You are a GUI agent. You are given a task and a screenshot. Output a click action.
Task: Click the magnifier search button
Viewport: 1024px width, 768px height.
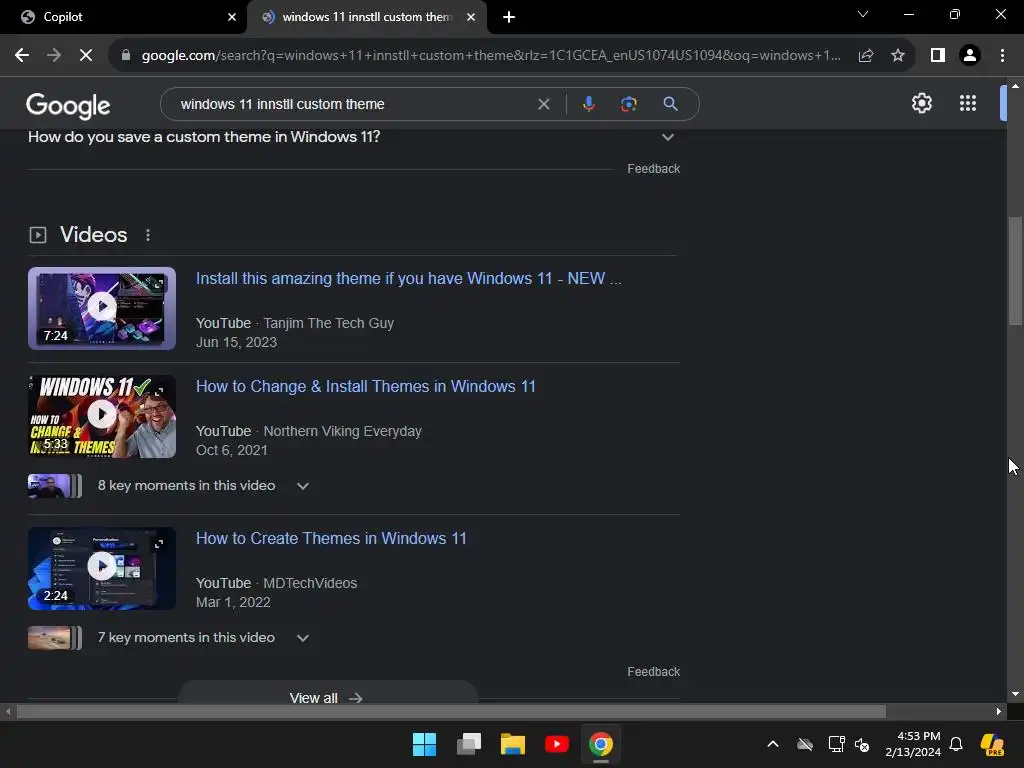click(x=670, y=104)
